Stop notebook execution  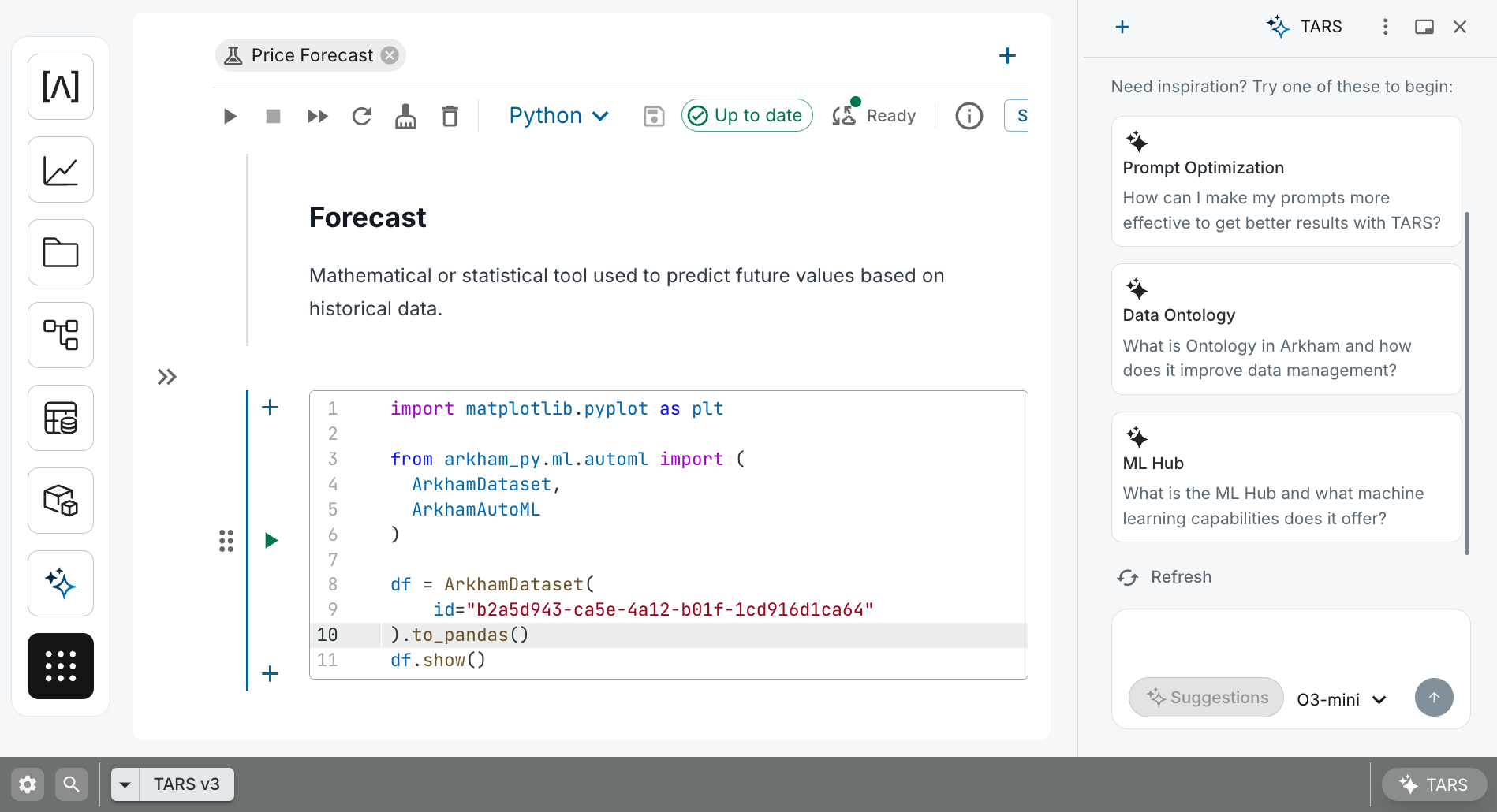click(x=274, y=117)
